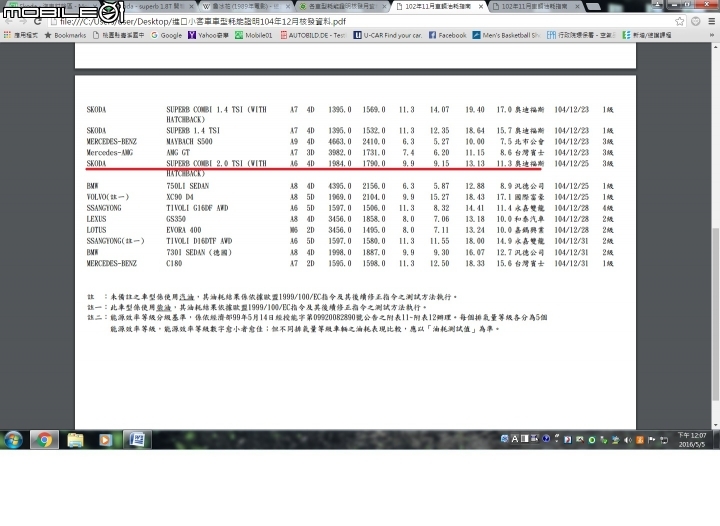Click the 'VOLVO' brand cell
The image size is (720, 526).
108,197
